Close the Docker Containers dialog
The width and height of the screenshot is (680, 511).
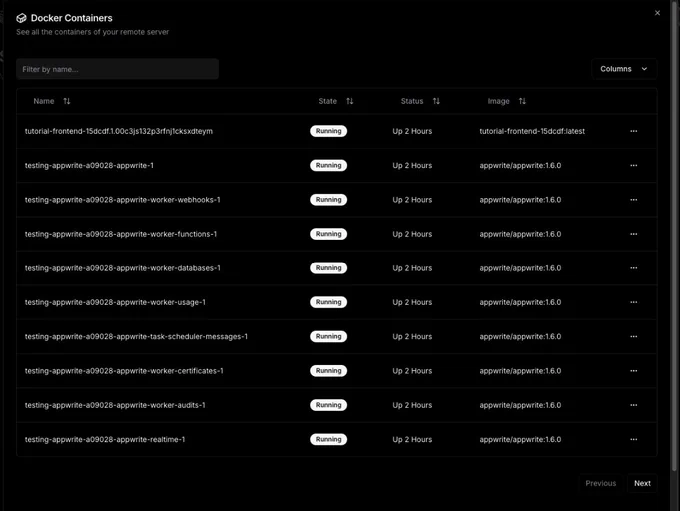click(x=657, y=13)
